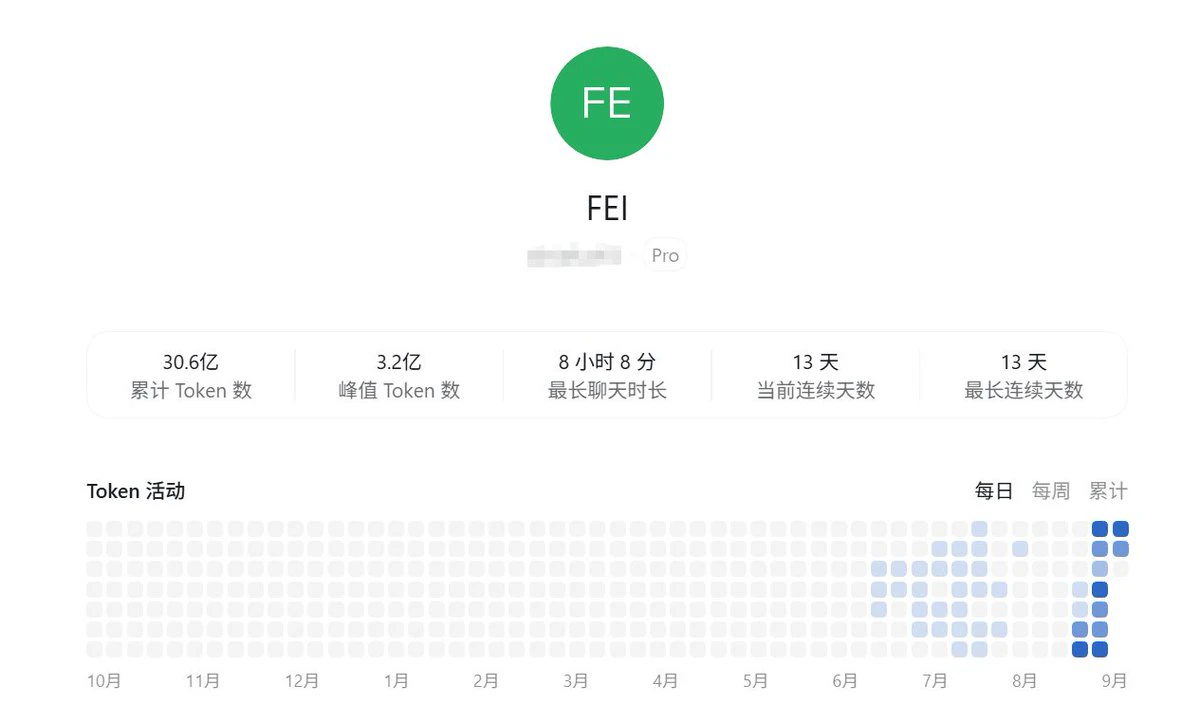Click the dark blue bottom cell in the 9月 column
The width and height of the screenshot is (1200, 722).
[1100, 649]
